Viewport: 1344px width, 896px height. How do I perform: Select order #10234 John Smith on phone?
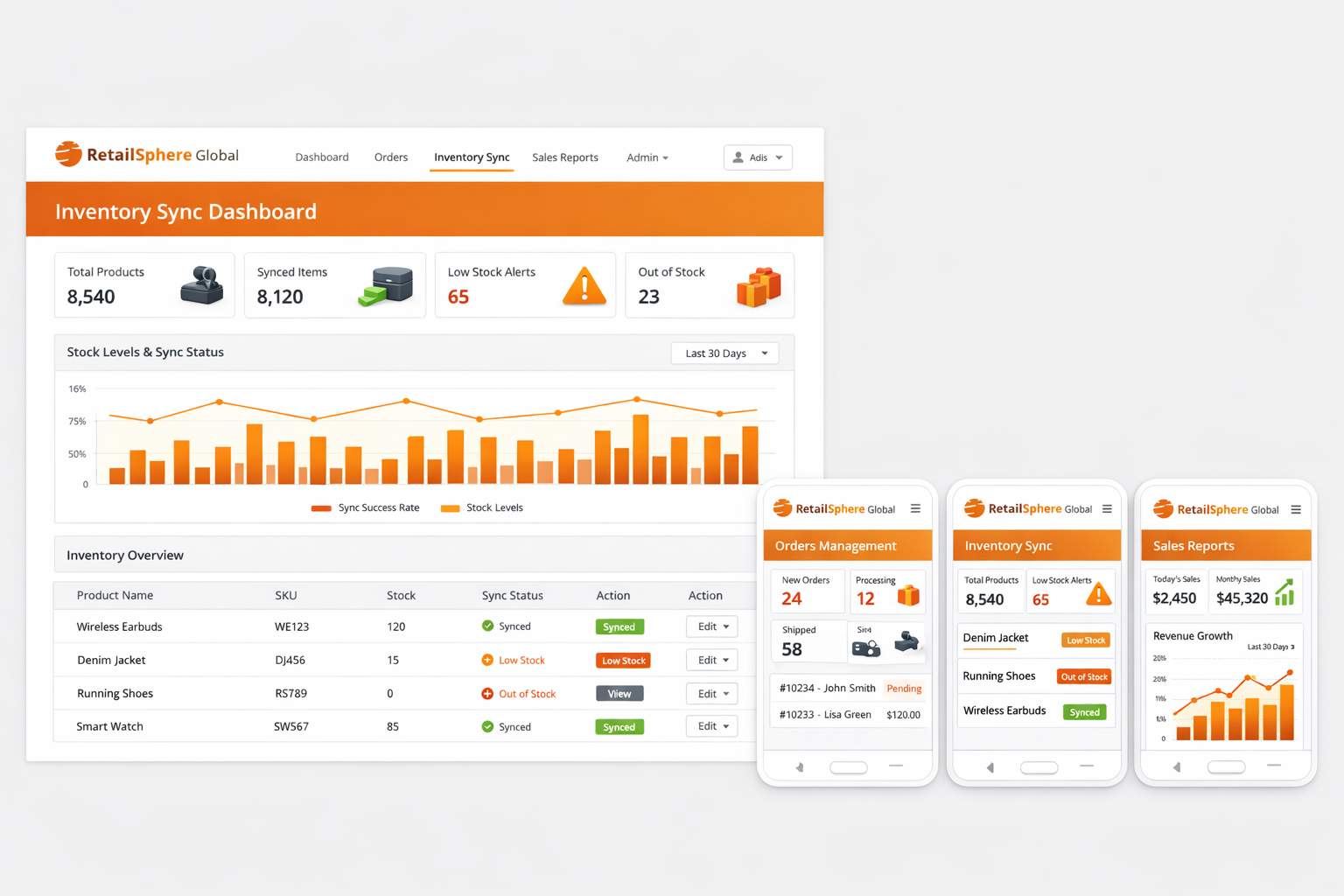tap(828, 689)
